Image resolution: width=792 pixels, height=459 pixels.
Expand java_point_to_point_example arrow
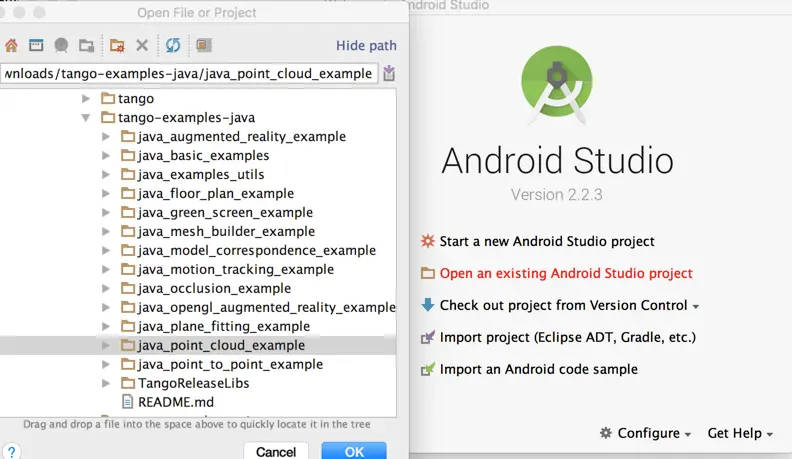point(106,364)
